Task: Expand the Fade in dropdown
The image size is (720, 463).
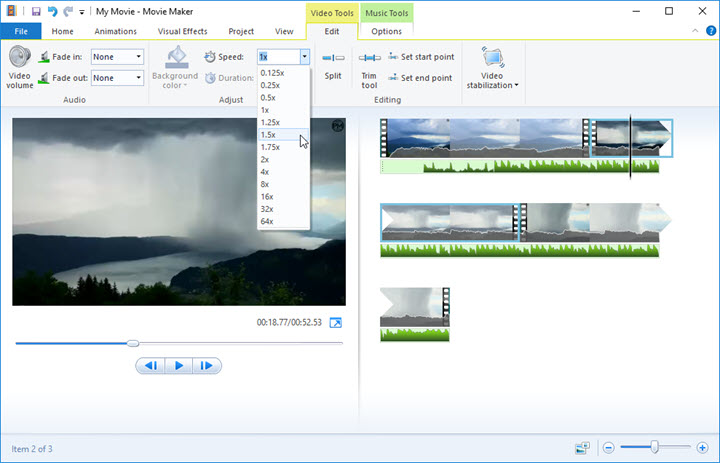Action: 138,57
